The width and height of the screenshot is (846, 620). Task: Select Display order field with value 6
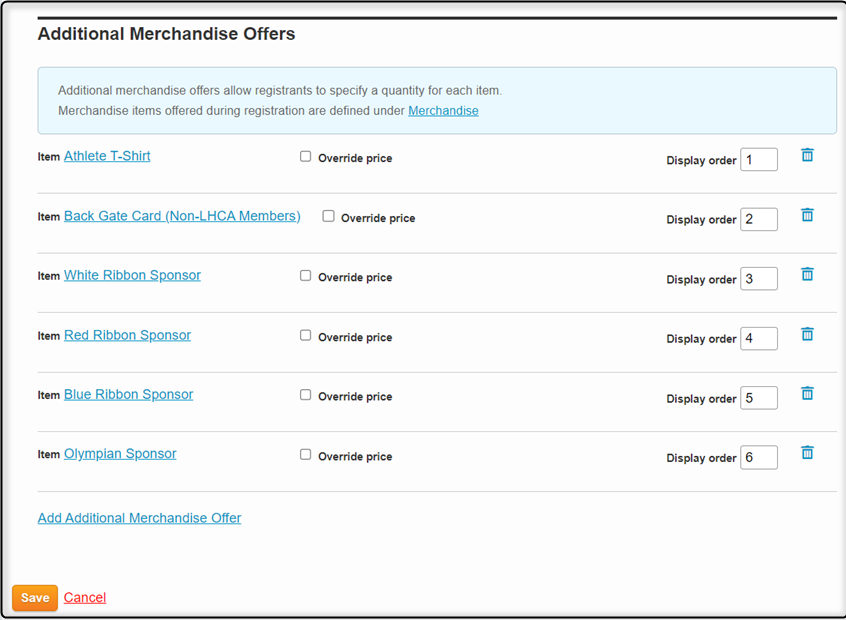tap(759, 458)
